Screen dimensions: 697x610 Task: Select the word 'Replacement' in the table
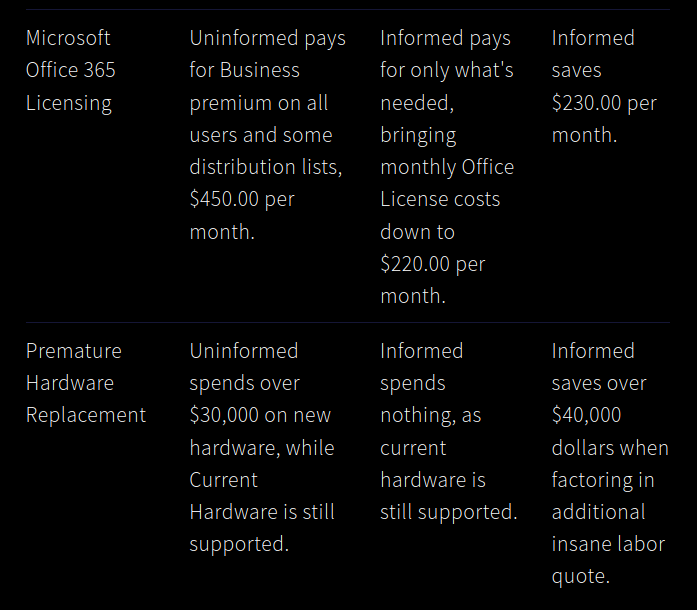pyautogui.click(x=86, y=415)
